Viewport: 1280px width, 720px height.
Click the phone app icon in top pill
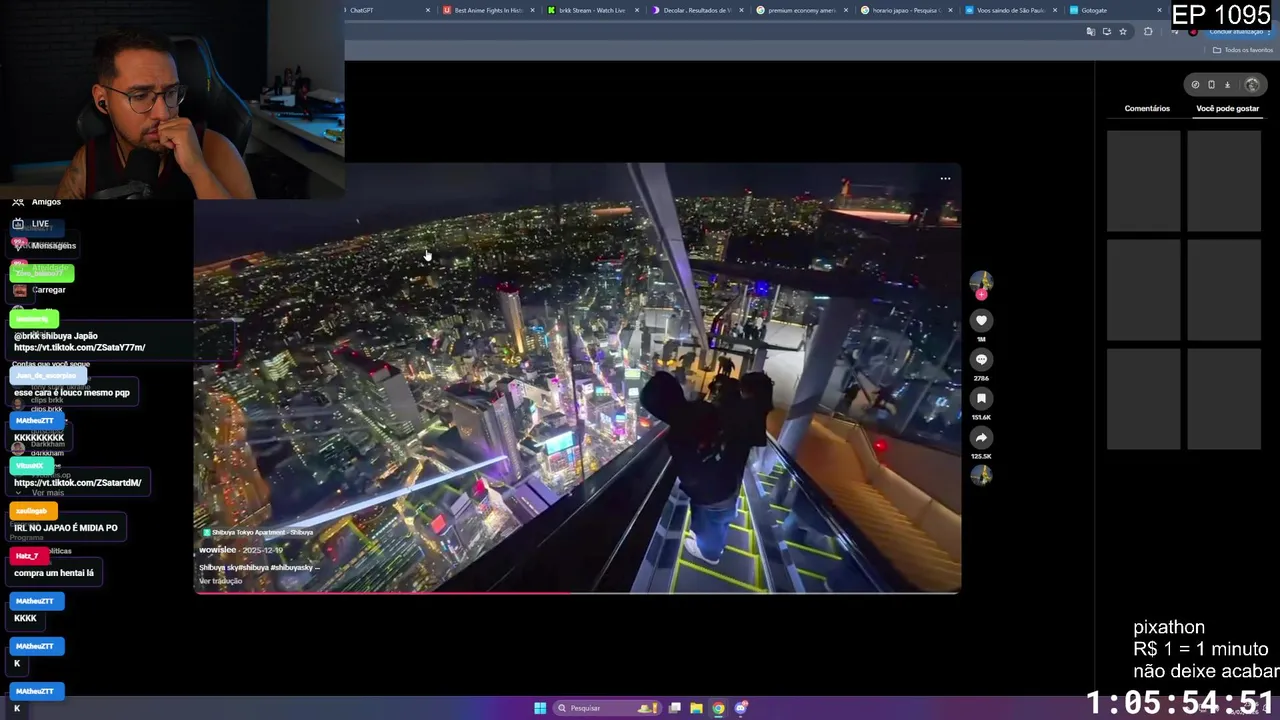[x=1211, y=85]
